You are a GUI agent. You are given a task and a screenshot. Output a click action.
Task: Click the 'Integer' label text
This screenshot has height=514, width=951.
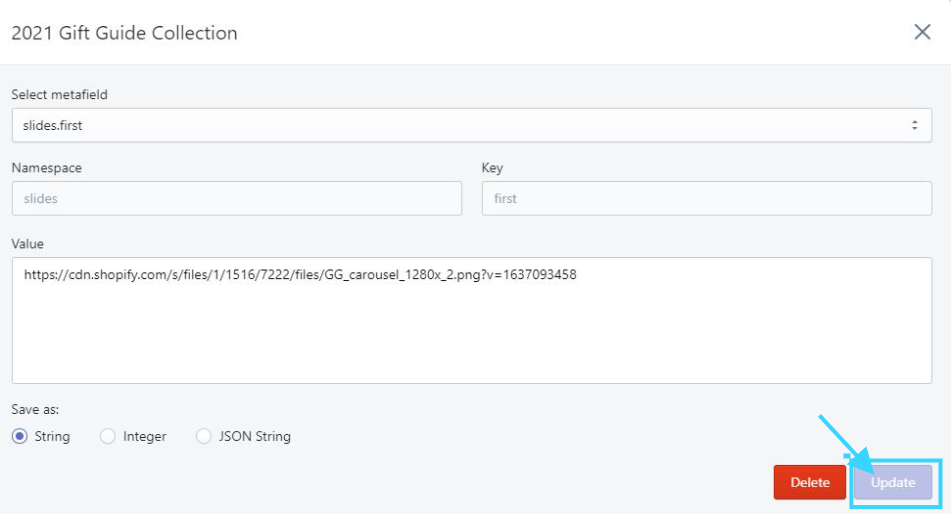(144, 436)
